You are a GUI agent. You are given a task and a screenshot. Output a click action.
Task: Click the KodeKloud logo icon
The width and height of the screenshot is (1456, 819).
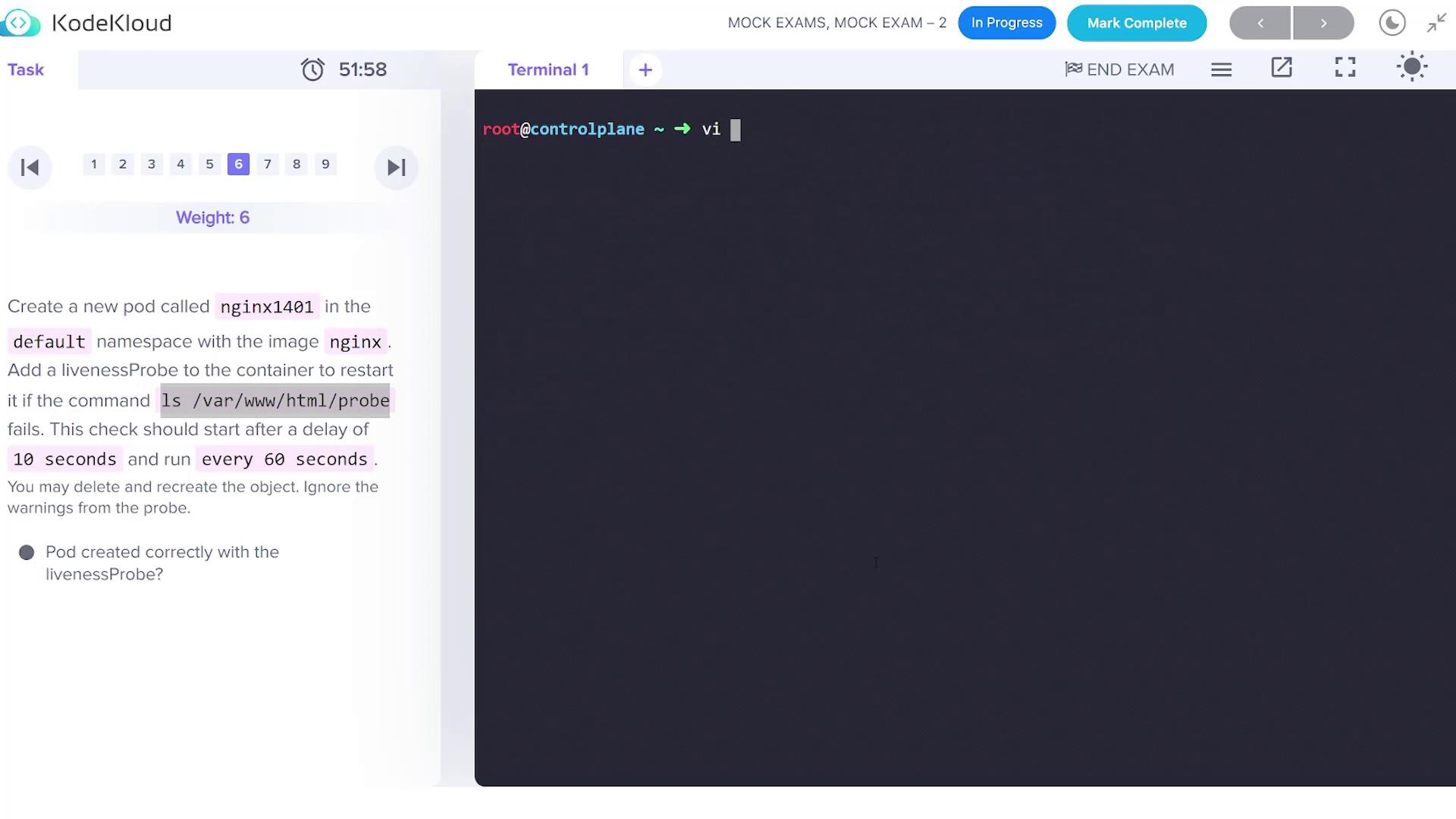pos(20,23)
